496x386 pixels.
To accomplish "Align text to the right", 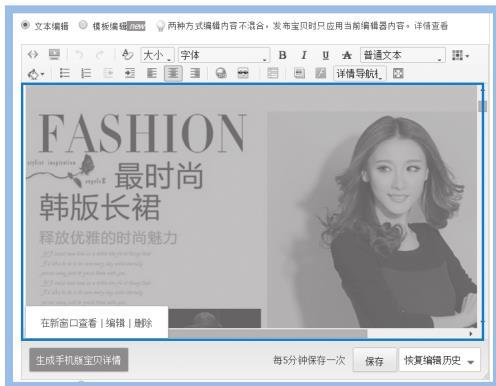I will coord(195,73).
